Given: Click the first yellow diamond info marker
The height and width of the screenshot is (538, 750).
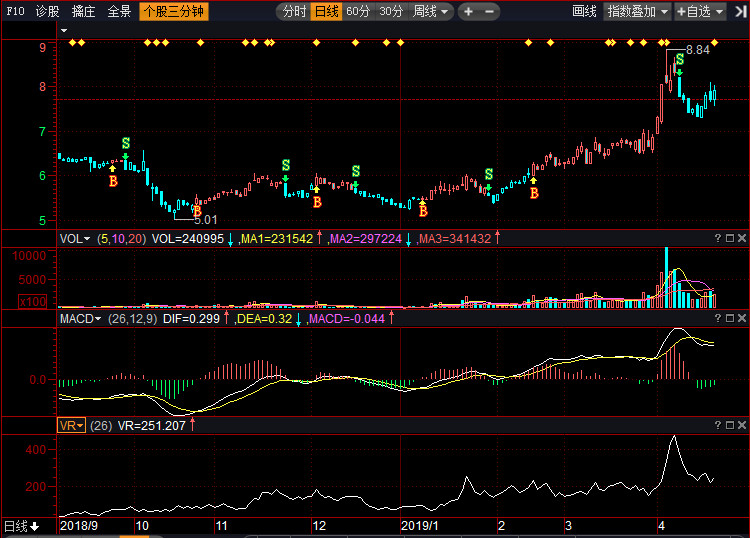Looking at the screenshot, I should coord(72,43).
